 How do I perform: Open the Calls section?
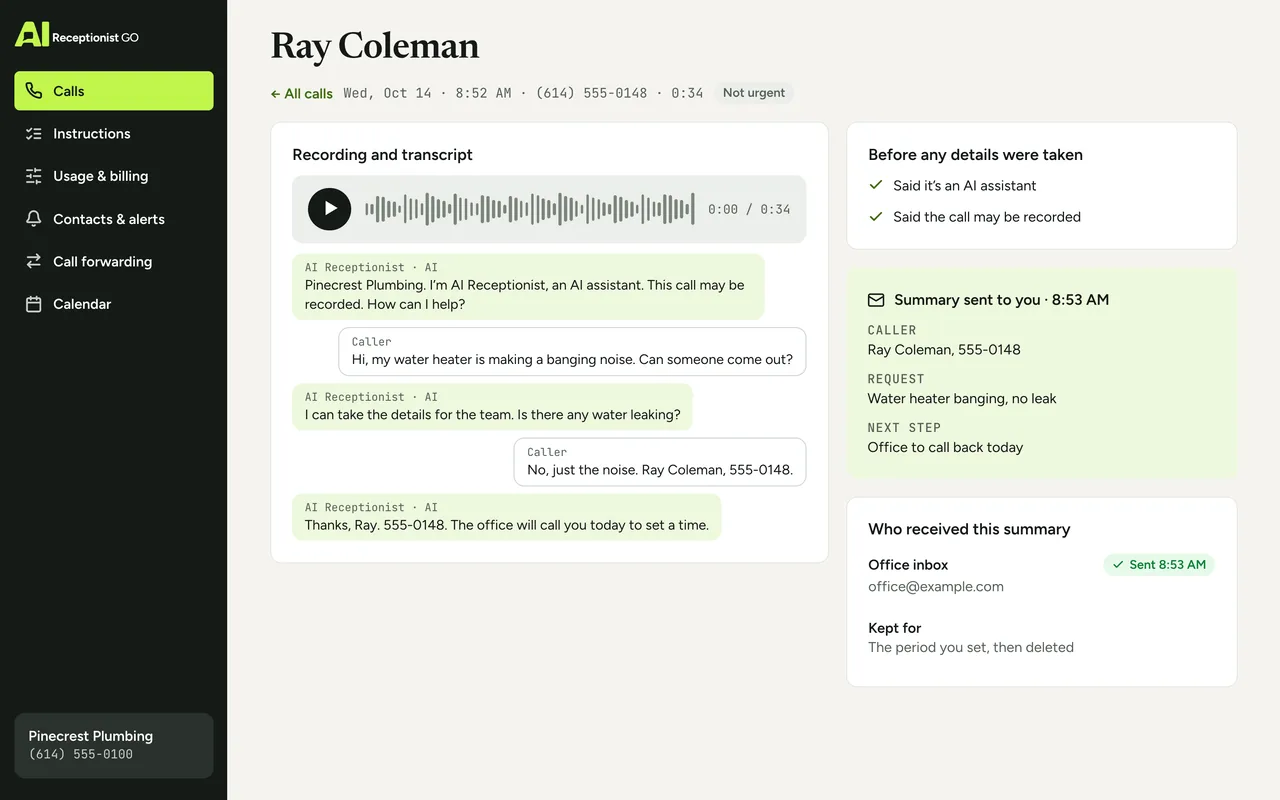click(x=114, y=91)
